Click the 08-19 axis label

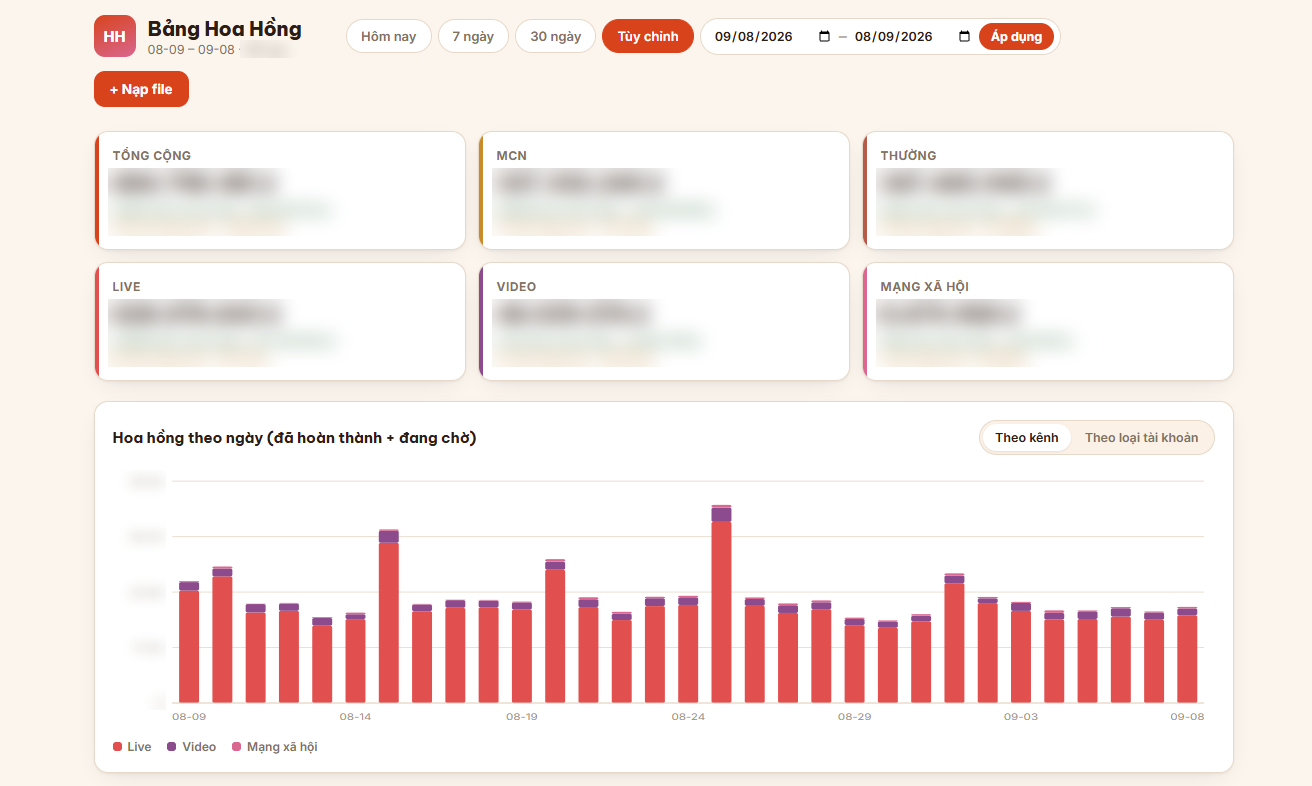point(521,717)
